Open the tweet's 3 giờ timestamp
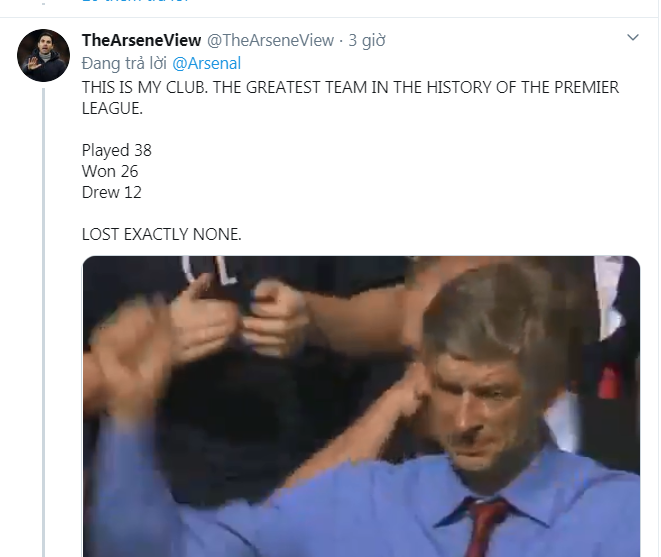The height and width of the screenshot is (557, 661). coord(367,40)
